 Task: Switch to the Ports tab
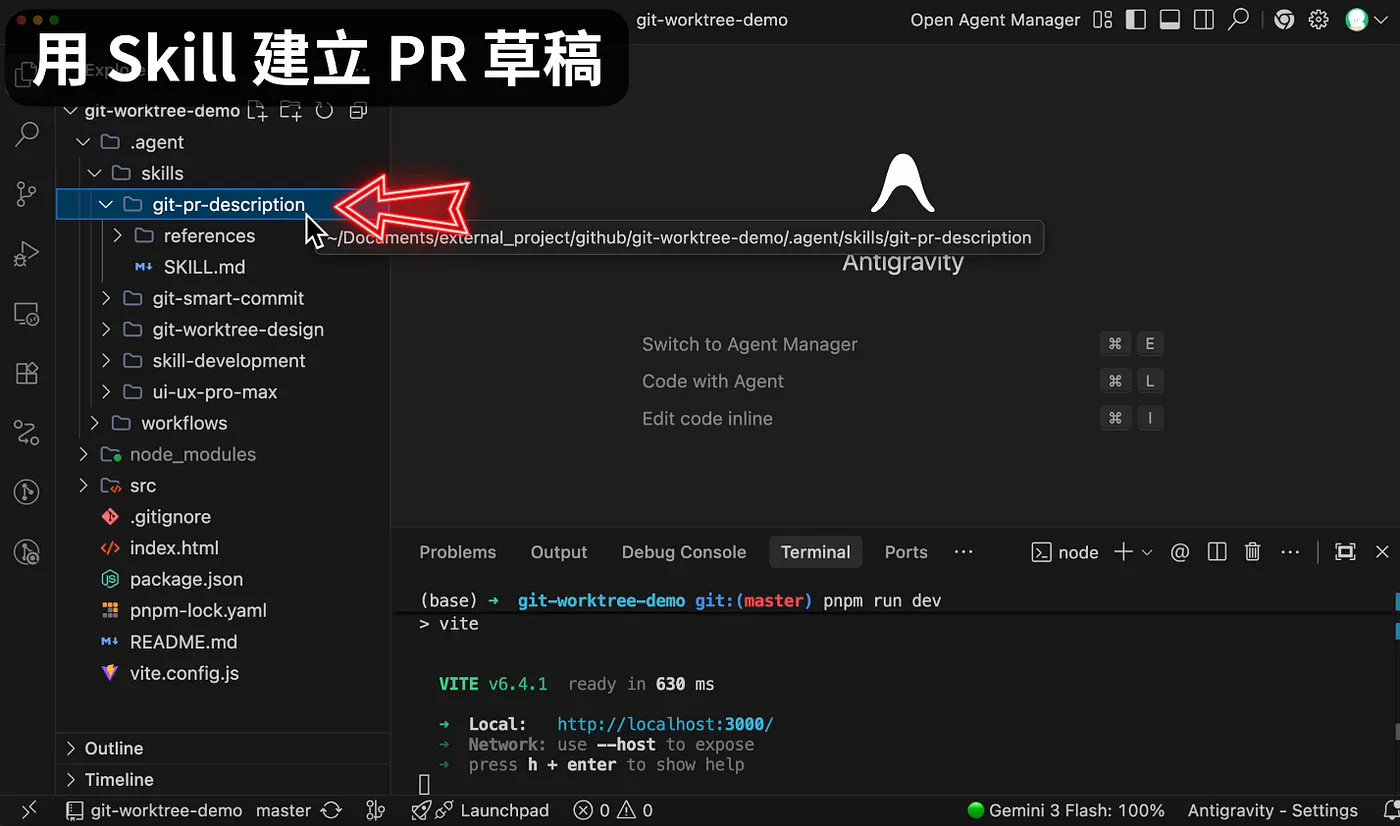coord(906,552)
